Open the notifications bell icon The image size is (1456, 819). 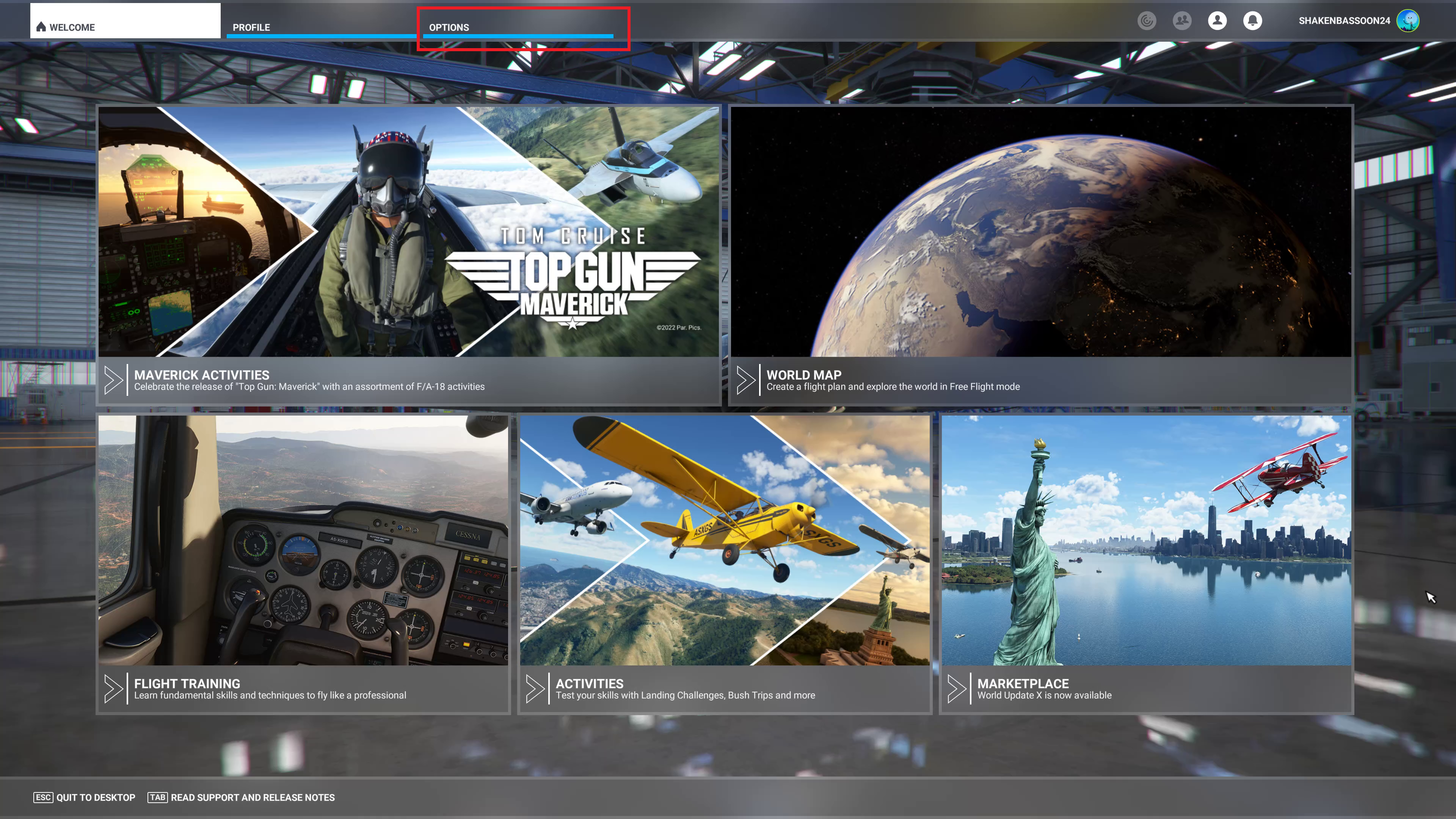(x=1252, y=21)
